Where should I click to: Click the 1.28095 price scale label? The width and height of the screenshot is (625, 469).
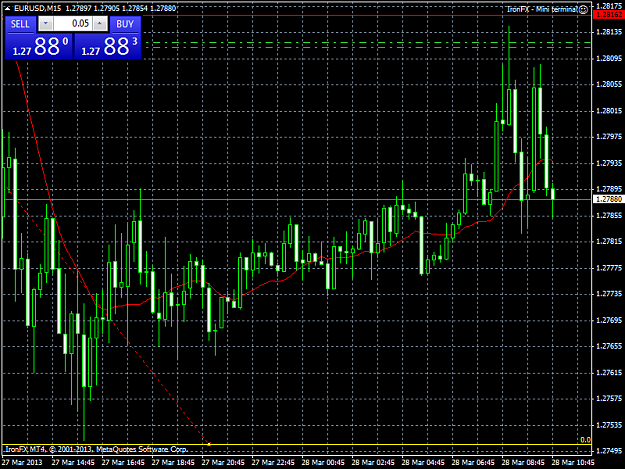pos(609,59)
